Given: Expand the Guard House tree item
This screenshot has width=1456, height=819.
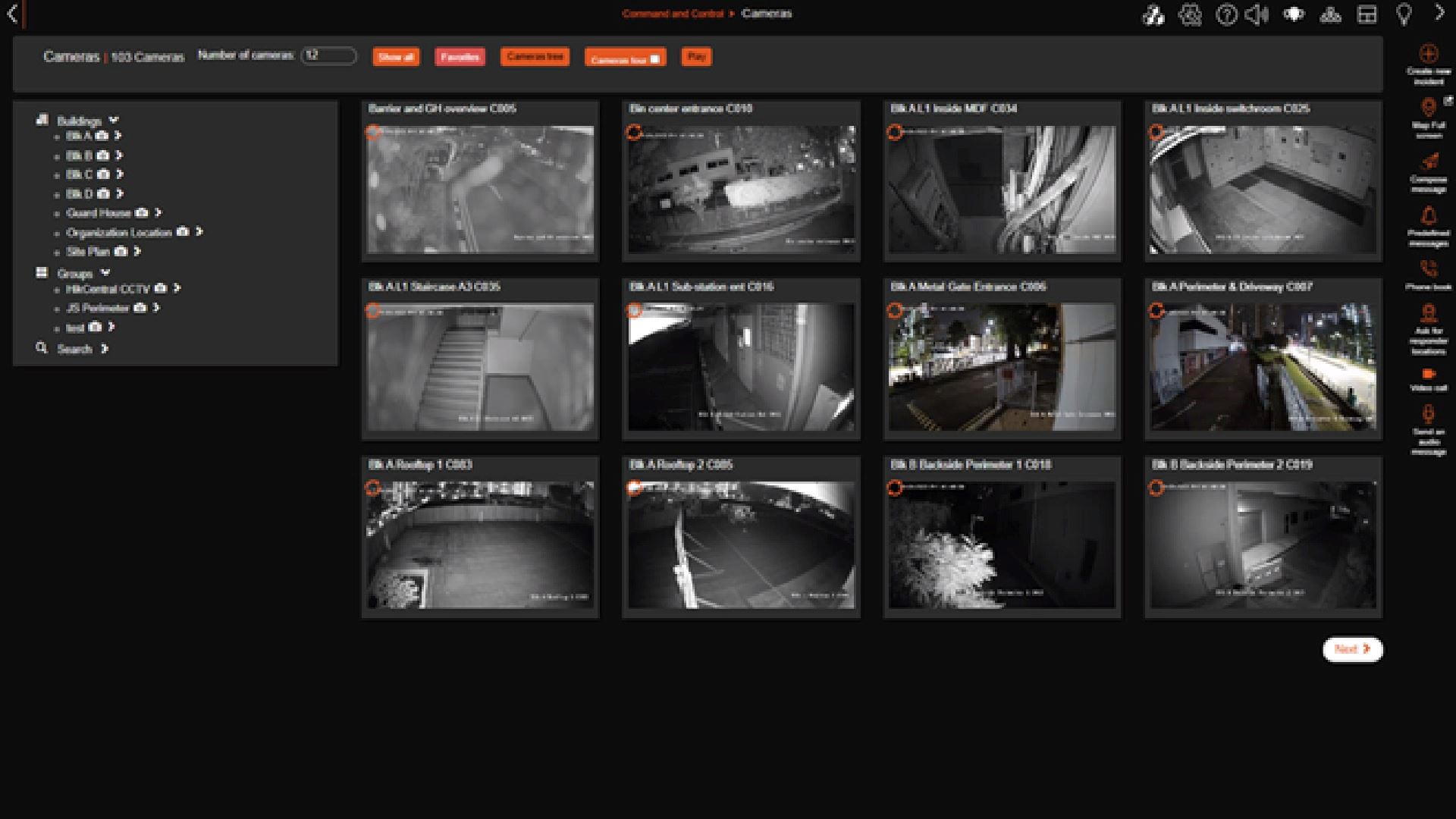Looking at the screenshot, I should click(158, 213).
